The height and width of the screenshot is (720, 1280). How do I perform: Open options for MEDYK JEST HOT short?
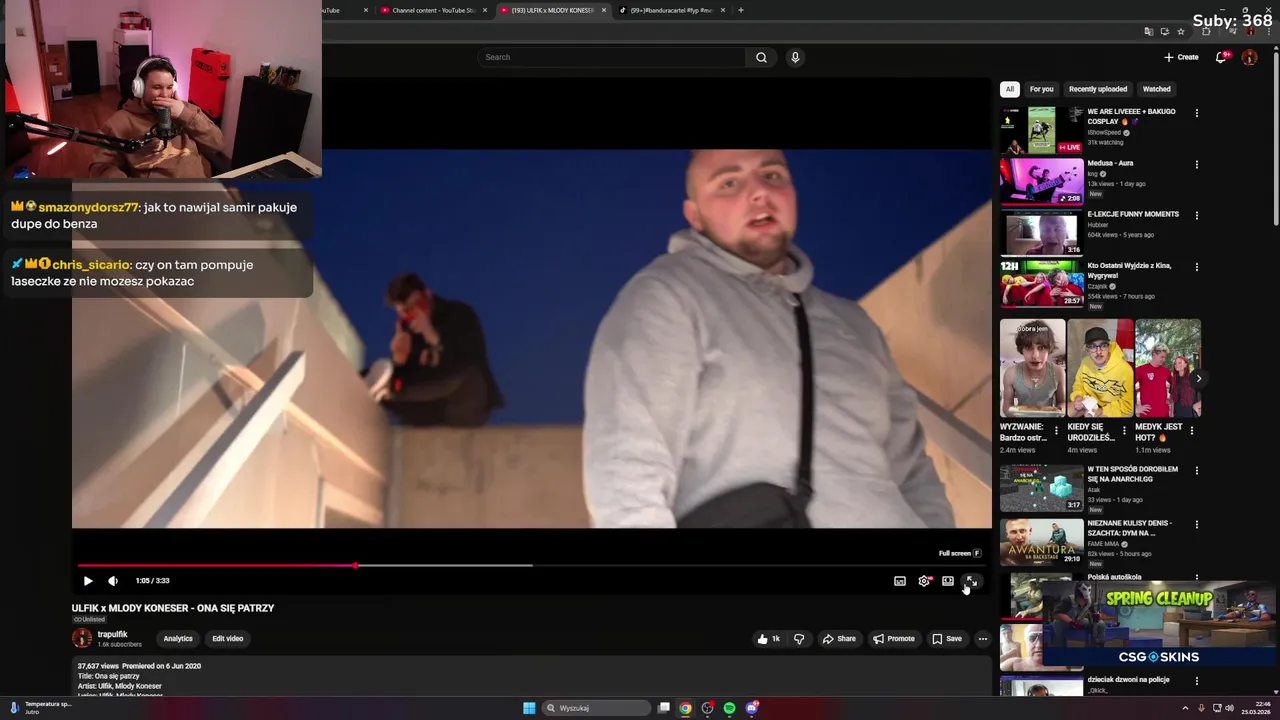coord(1192,431)
